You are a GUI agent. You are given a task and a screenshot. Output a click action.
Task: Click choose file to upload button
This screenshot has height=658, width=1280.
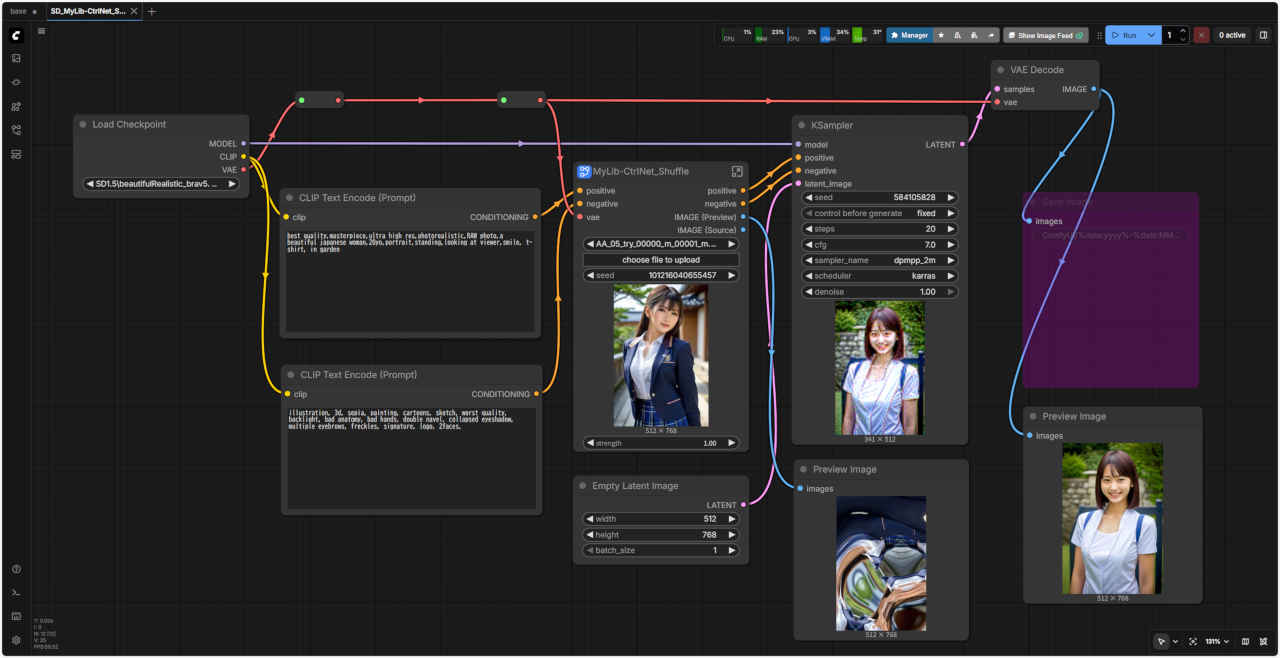(660, 260)
